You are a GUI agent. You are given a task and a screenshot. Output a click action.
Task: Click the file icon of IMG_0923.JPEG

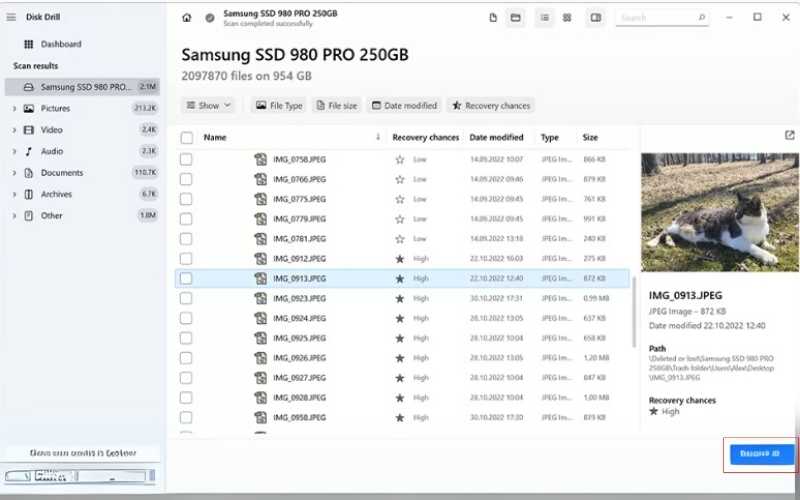261,298
